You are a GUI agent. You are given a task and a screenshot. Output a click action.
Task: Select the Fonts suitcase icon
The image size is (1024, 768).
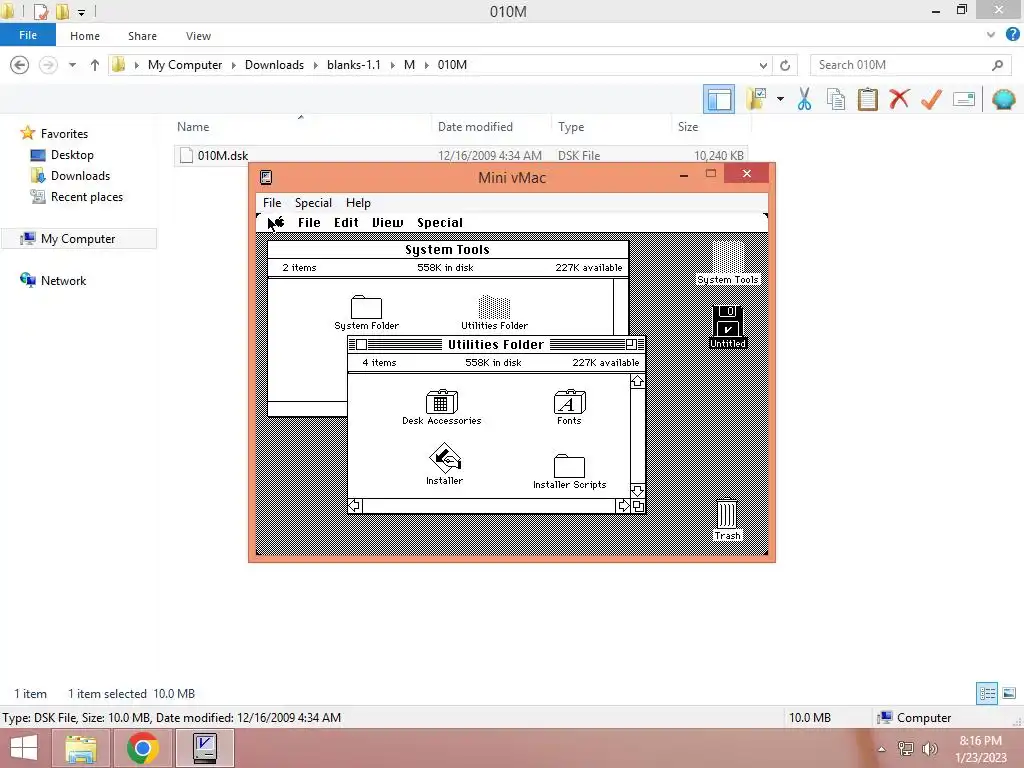pyautogui.click(x=569, y=401)
